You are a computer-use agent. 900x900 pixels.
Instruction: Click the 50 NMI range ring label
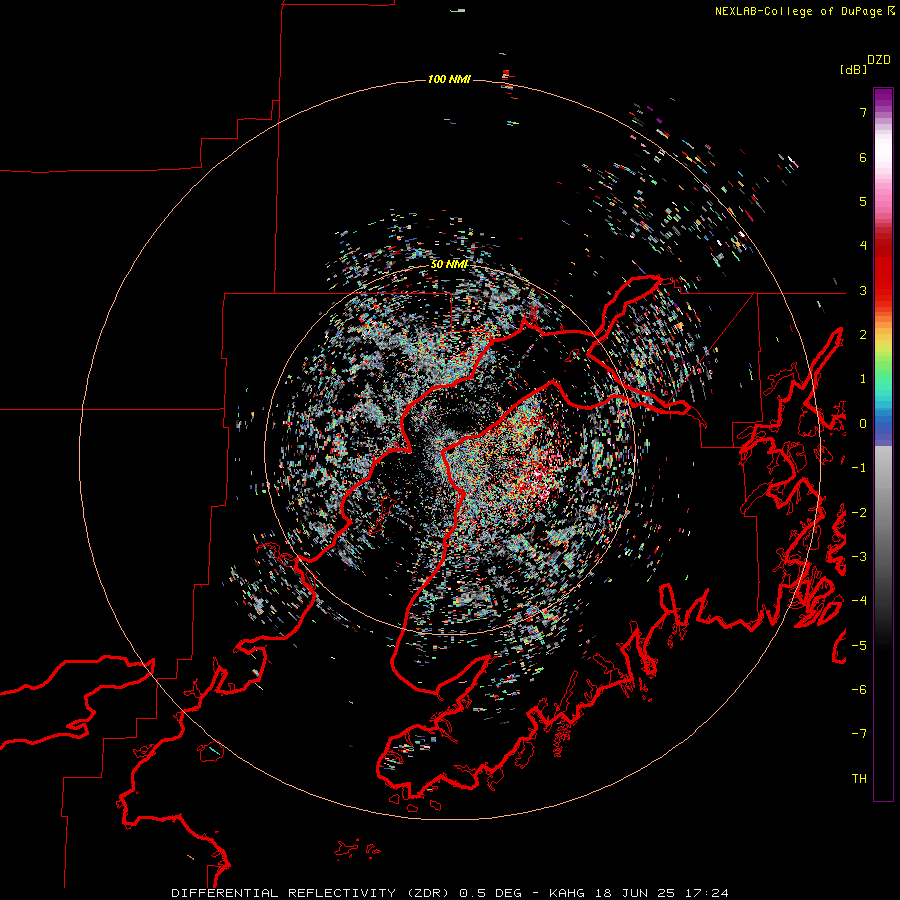(x=449, y=264)
